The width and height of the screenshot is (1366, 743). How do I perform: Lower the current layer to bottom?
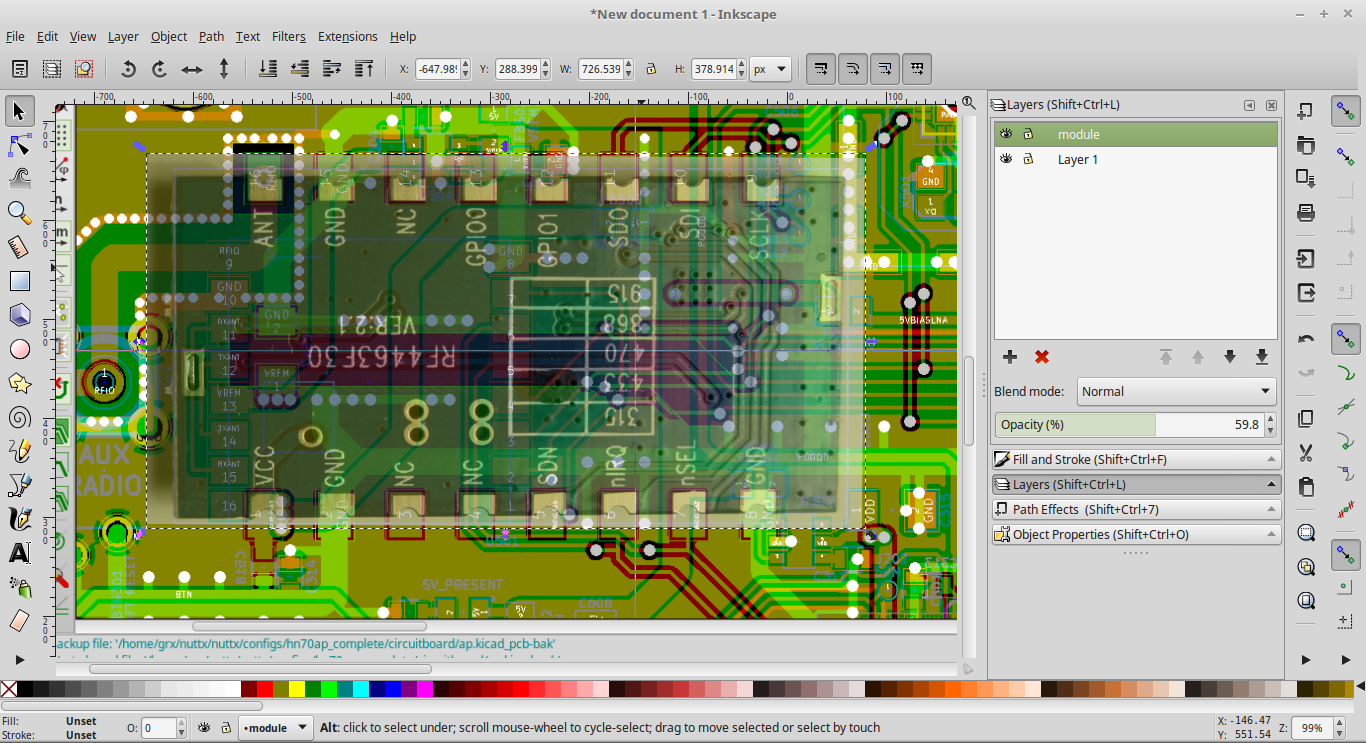click(x=1262, y=357)
